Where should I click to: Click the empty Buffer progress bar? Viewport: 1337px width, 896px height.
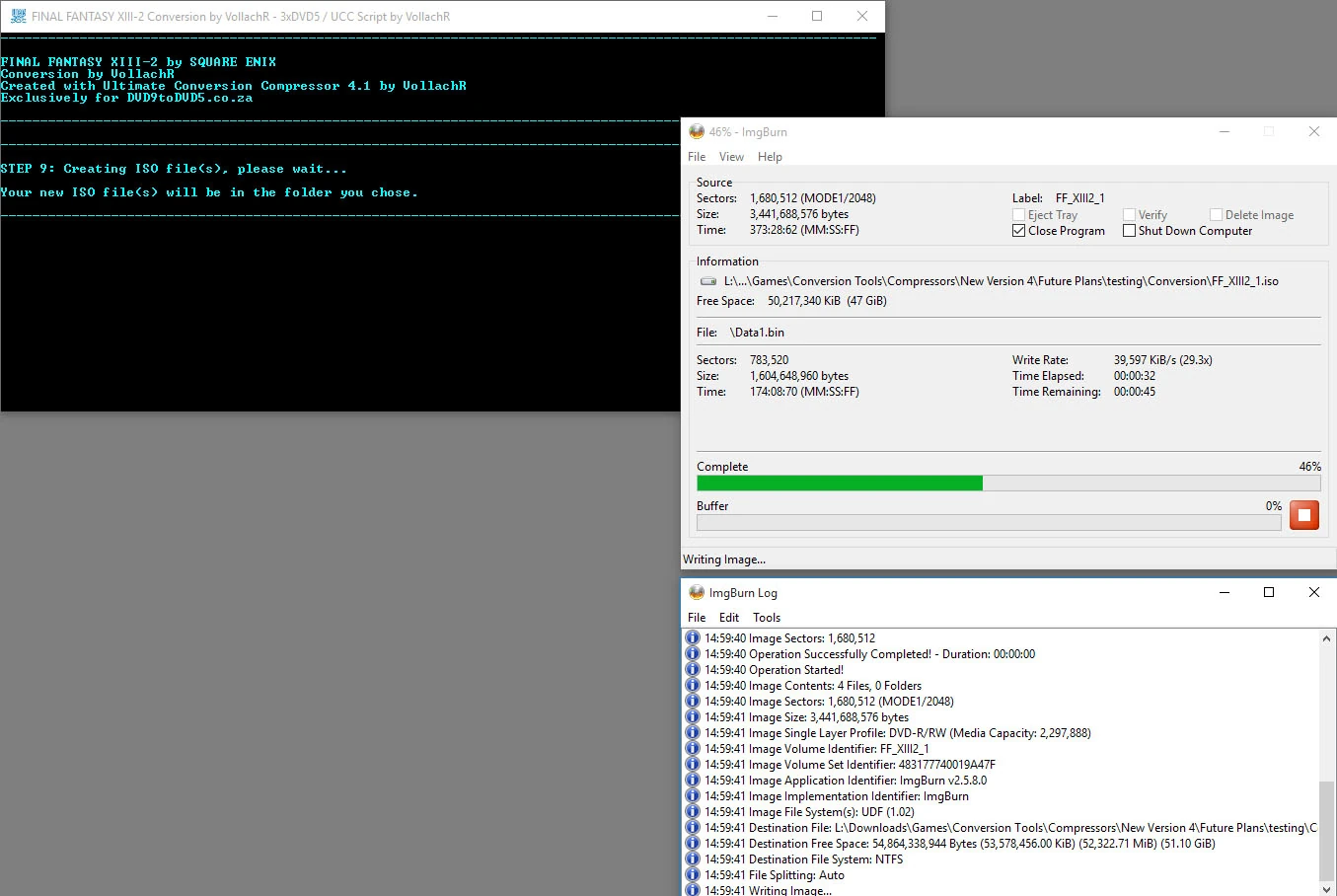pos(989,522)
